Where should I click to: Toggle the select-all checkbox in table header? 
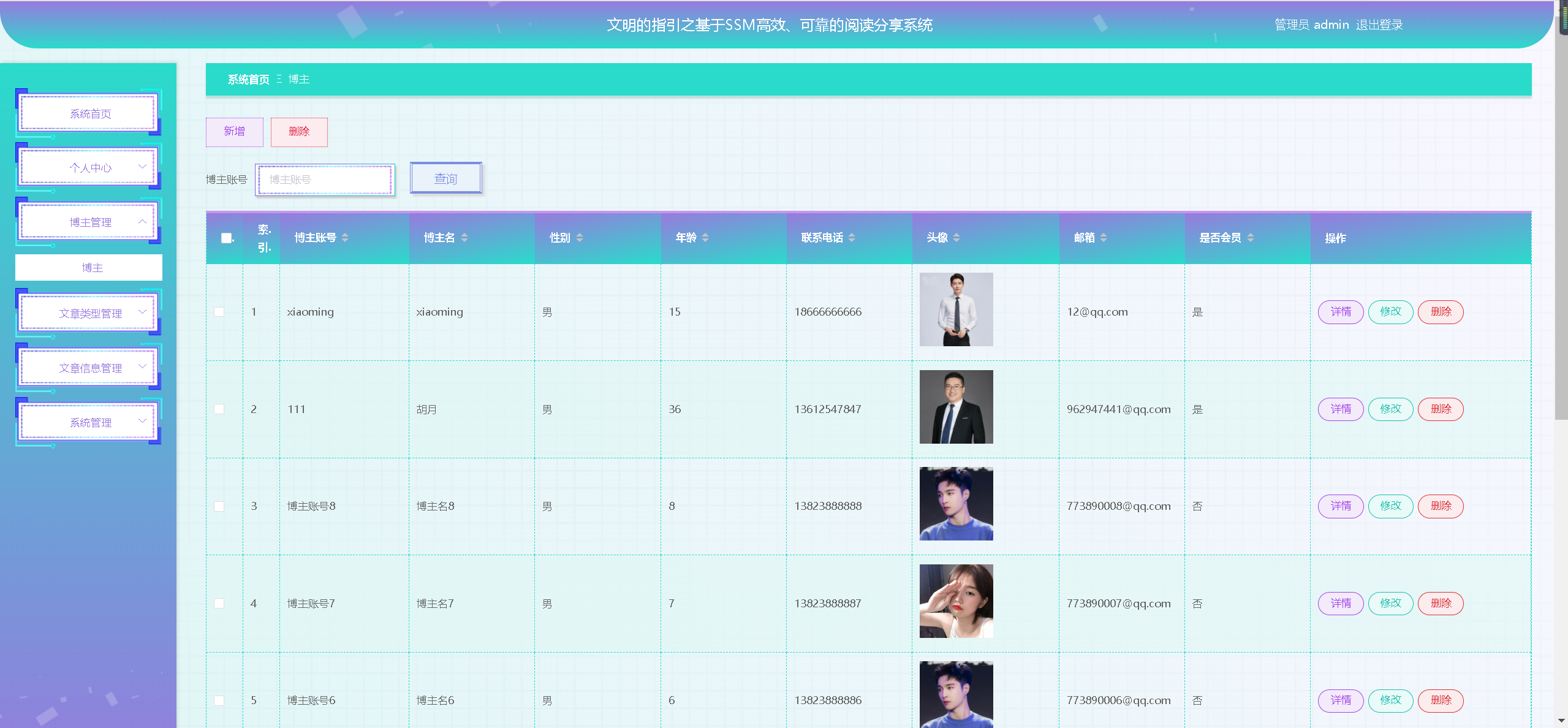227,238
